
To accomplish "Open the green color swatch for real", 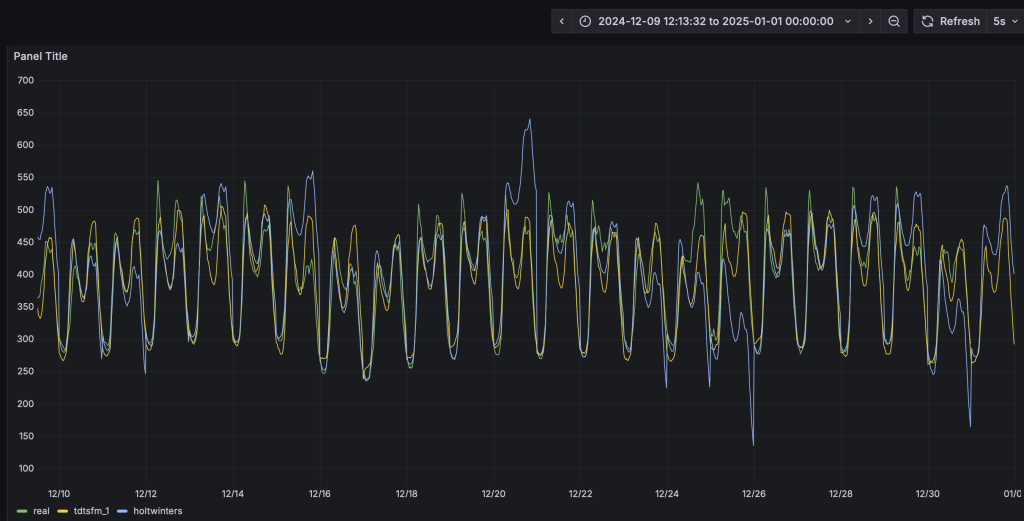I will tap(24, 511).
